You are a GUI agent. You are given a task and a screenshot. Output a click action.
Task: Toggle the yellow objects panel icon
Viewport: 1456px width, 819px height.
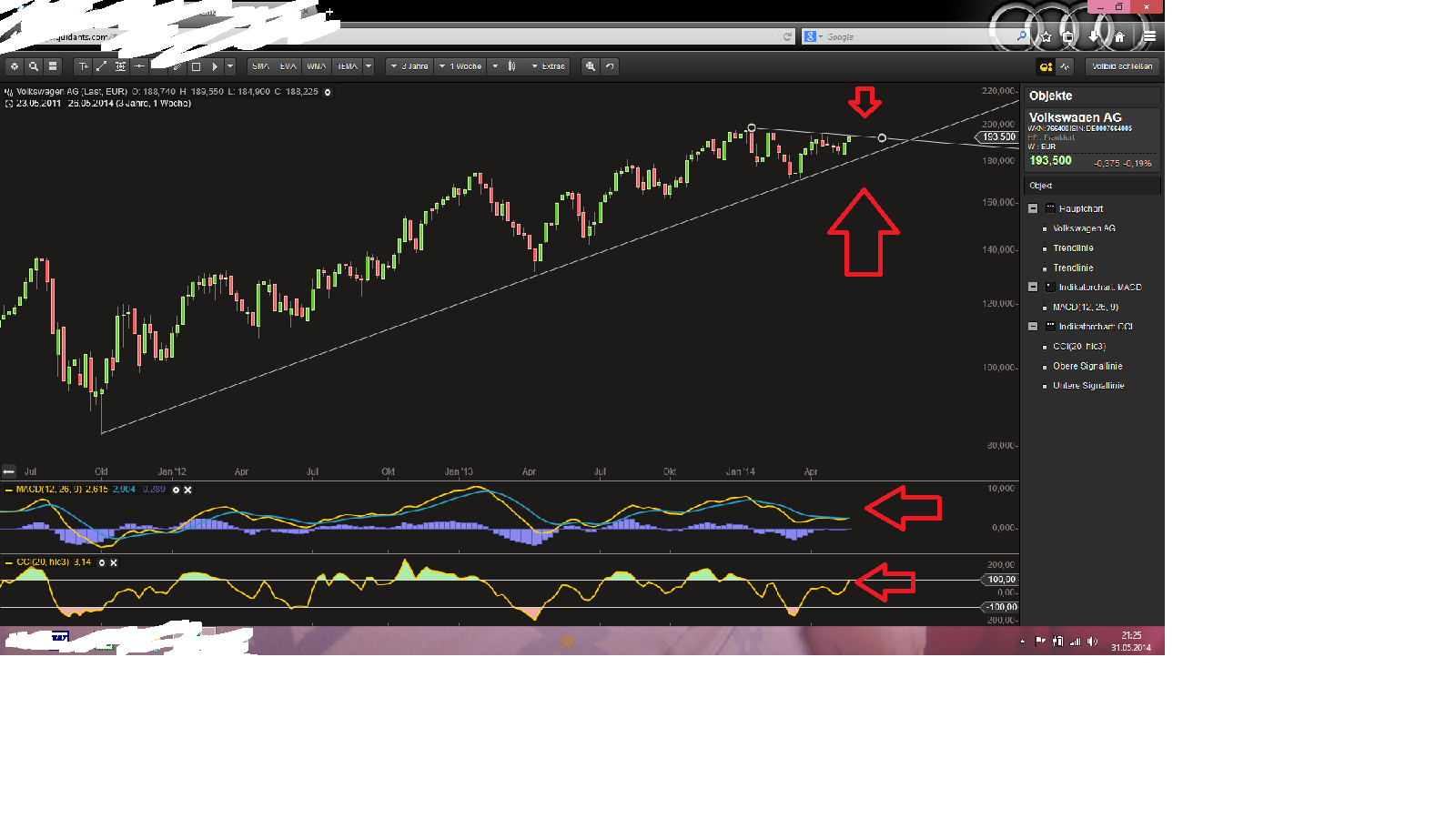tap(1046, 66)
